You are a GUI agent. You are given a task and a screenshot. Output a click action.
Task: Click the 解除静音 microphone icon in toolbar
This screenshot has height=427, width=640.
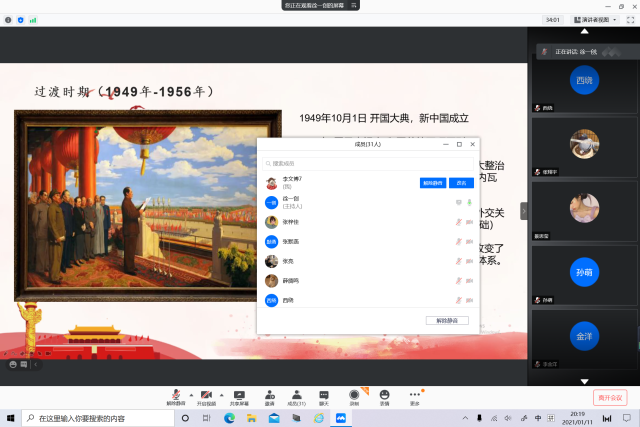(x=176, y=394)
